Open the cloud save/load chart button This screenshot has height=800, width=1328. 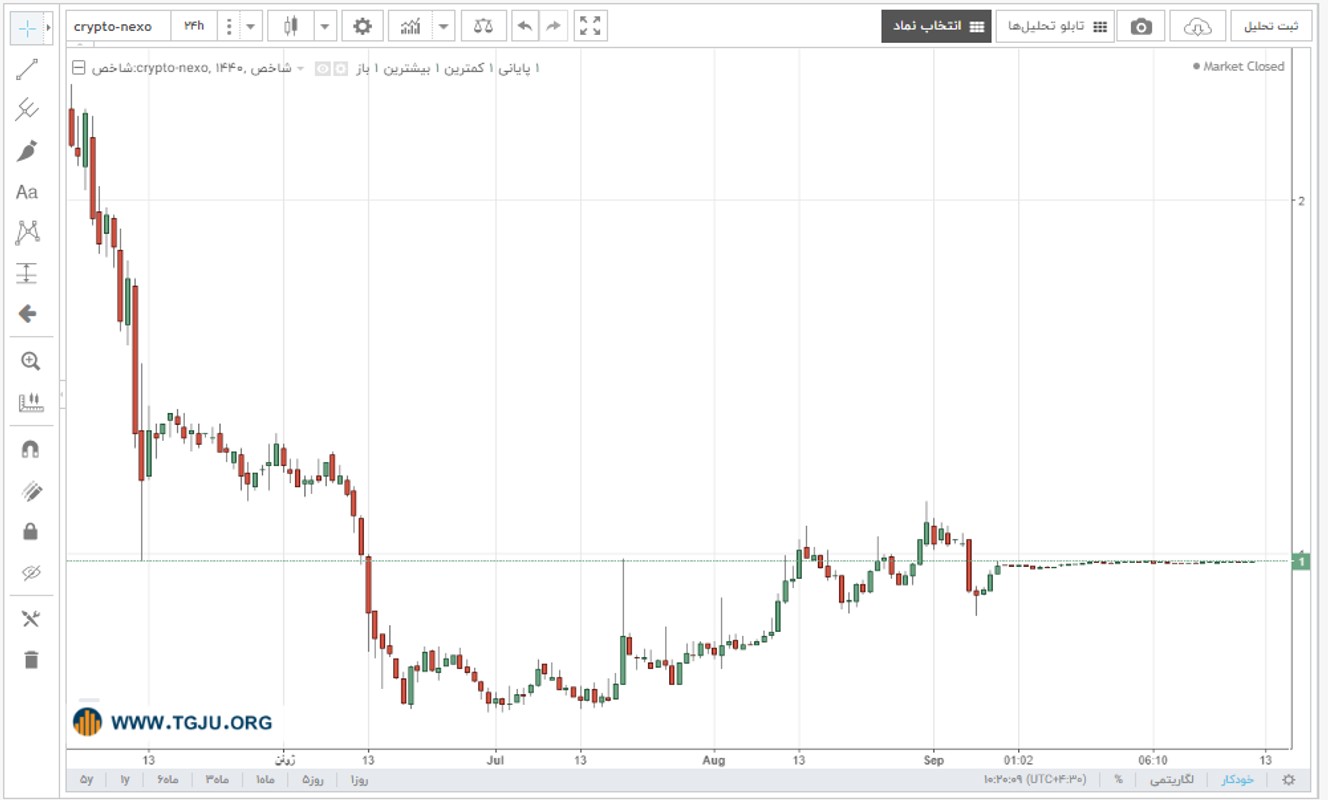click(x=1197, y=26)
